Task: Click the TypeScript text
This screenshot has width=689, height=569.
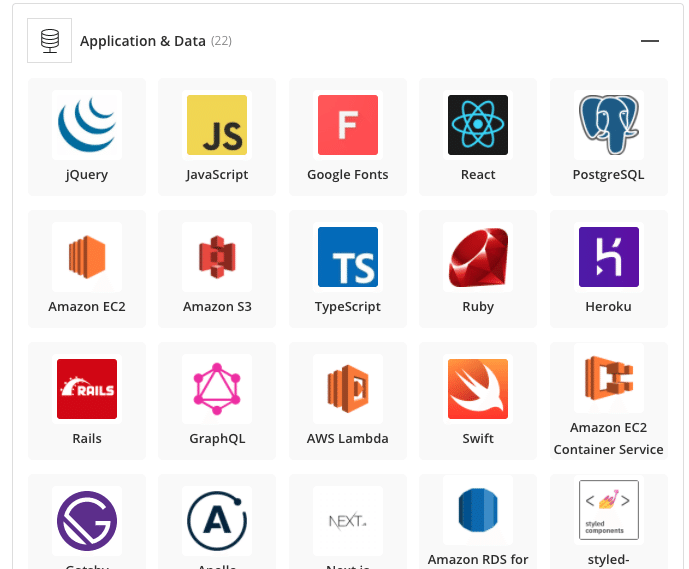Action: pyautogui.click(x=348, y=307)
